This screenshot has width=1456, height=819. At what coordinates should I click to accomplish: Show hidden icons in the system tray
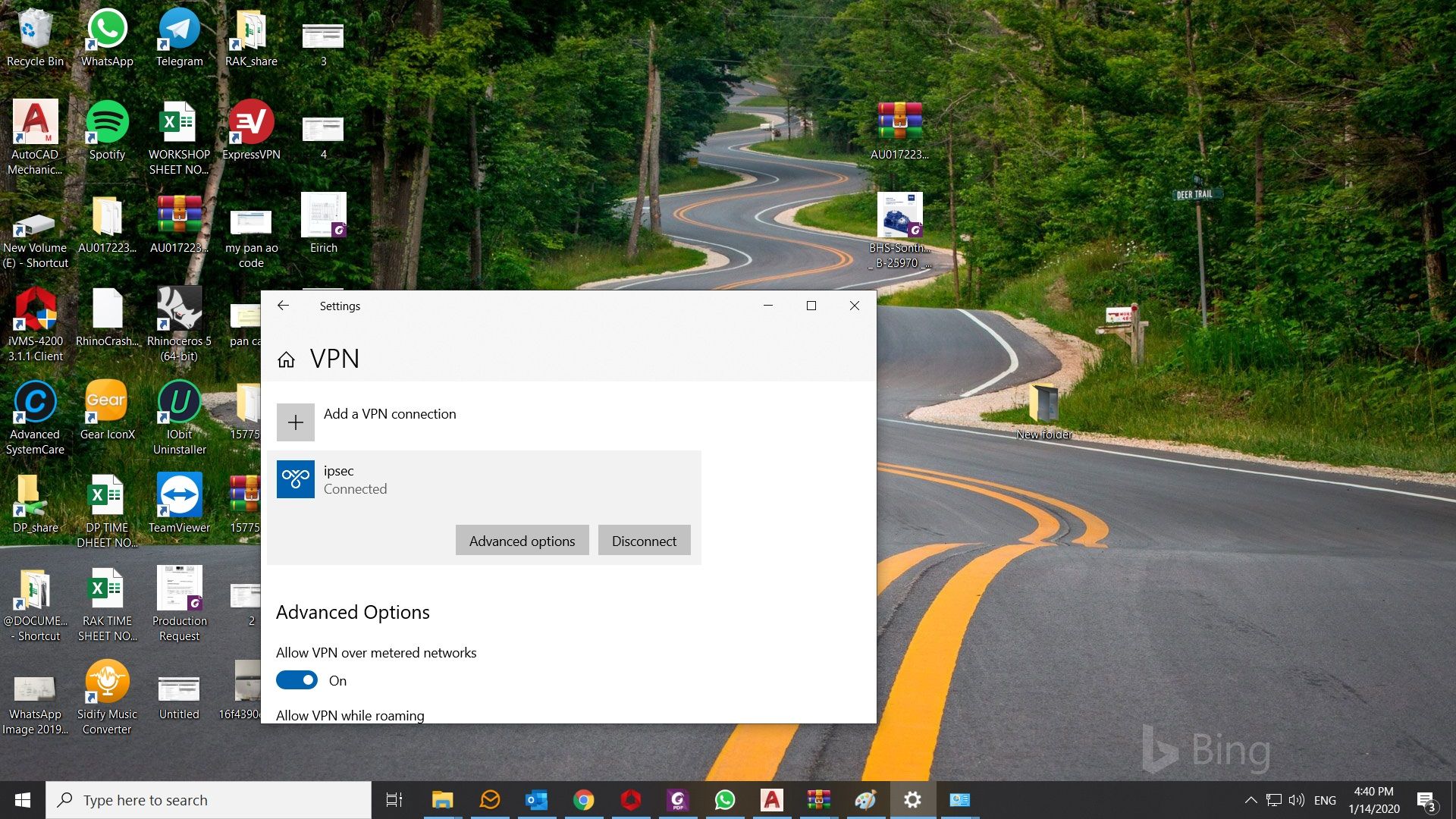click(x=1251, y=800)
